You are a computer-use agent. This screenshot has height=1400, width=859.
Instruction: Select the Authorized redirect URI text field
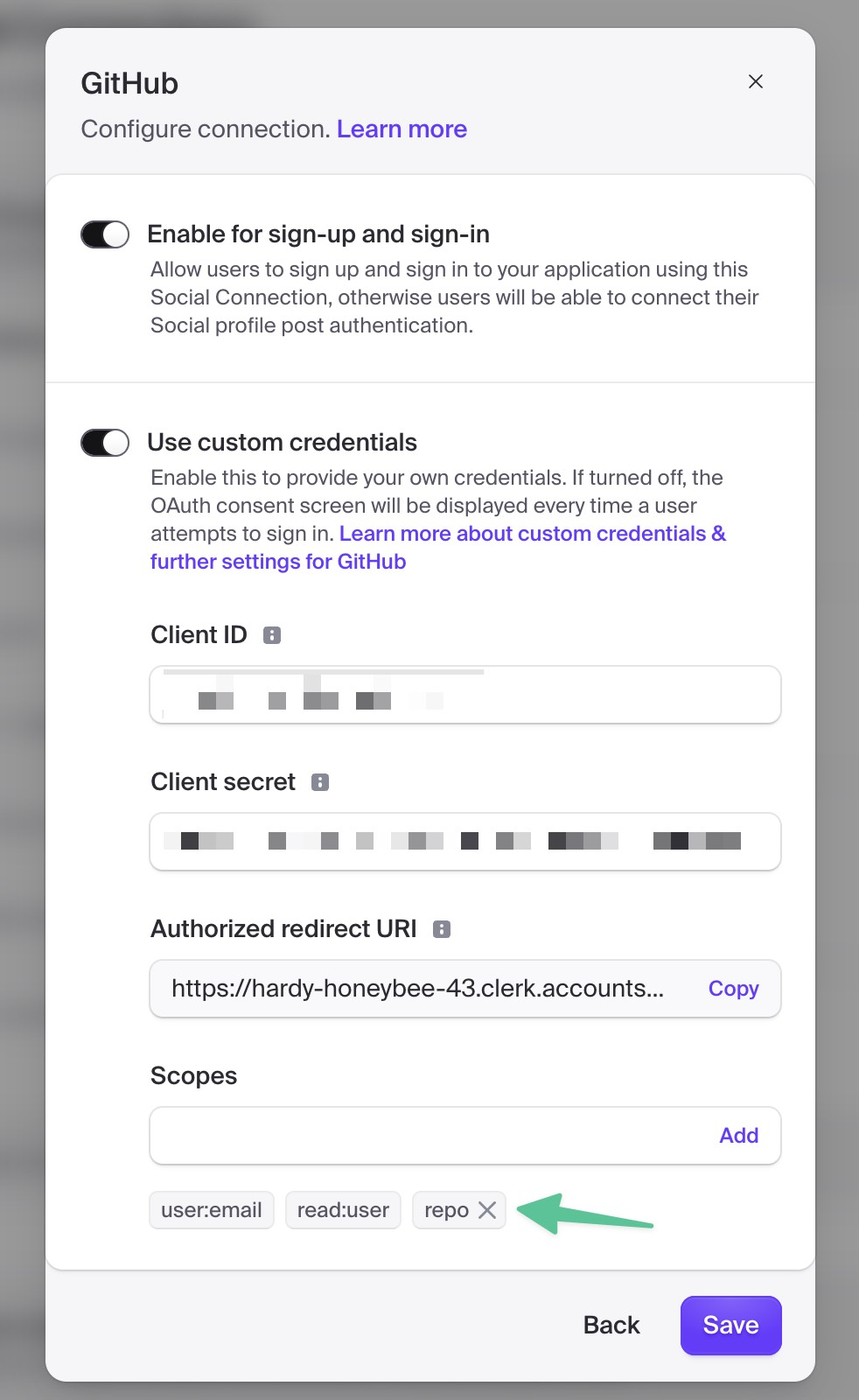[420, 989]
